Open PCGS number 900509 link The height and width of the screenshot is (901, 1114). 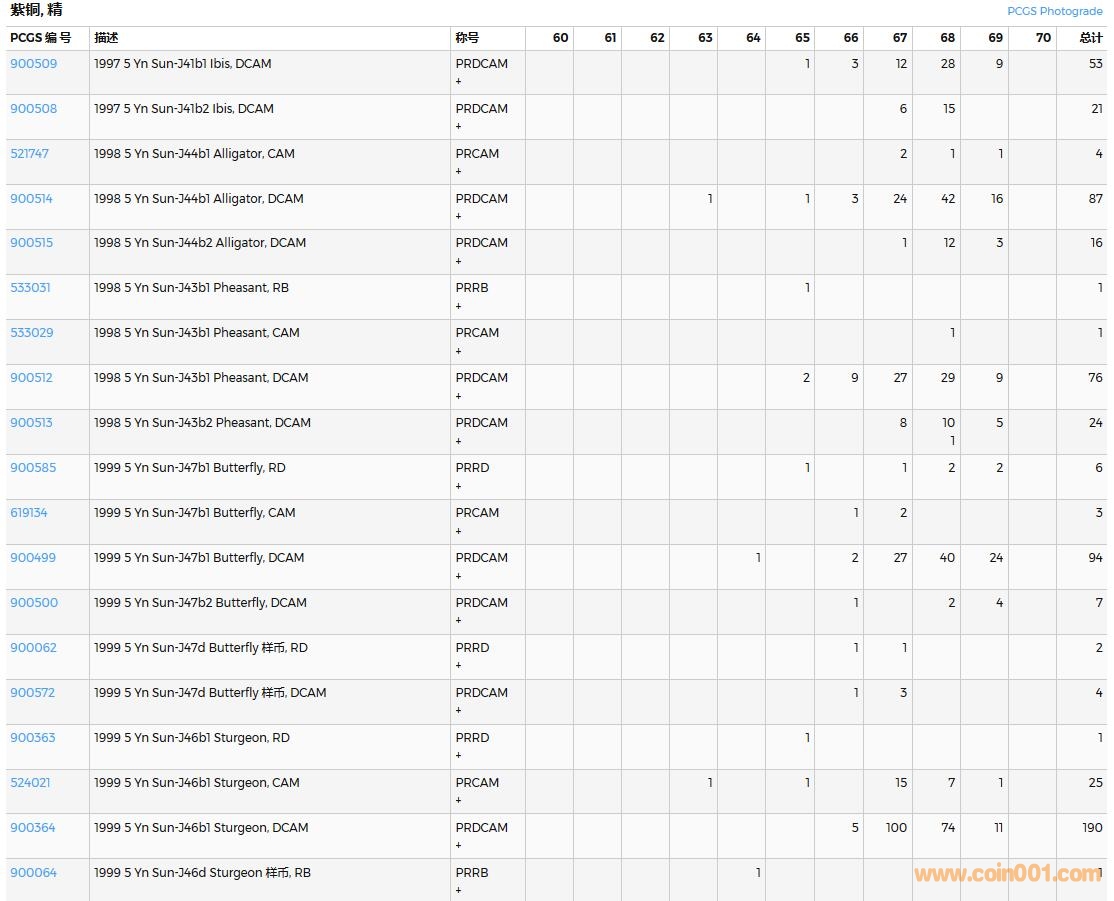[x=34, y=64]
